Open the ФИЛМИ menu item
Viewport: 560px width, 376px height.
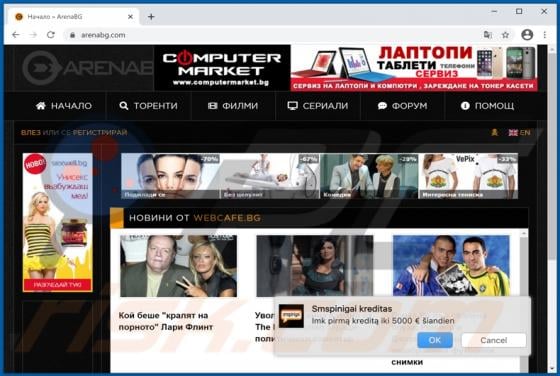[x=233, y=106]
